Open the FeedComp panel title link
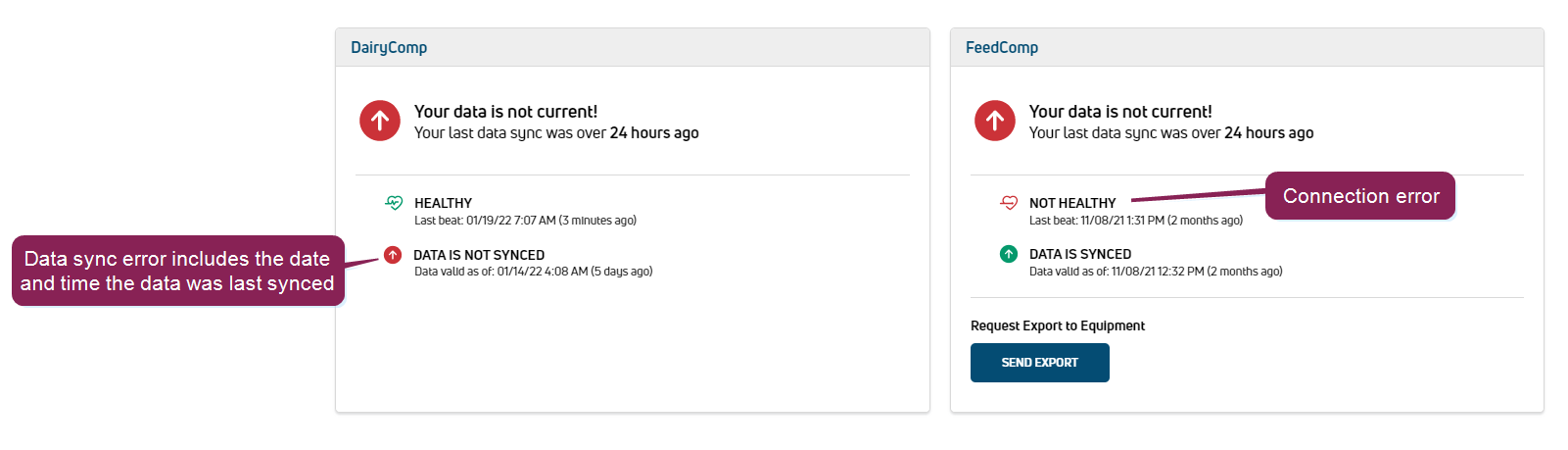1568x450 pixels. [1002, 47]
